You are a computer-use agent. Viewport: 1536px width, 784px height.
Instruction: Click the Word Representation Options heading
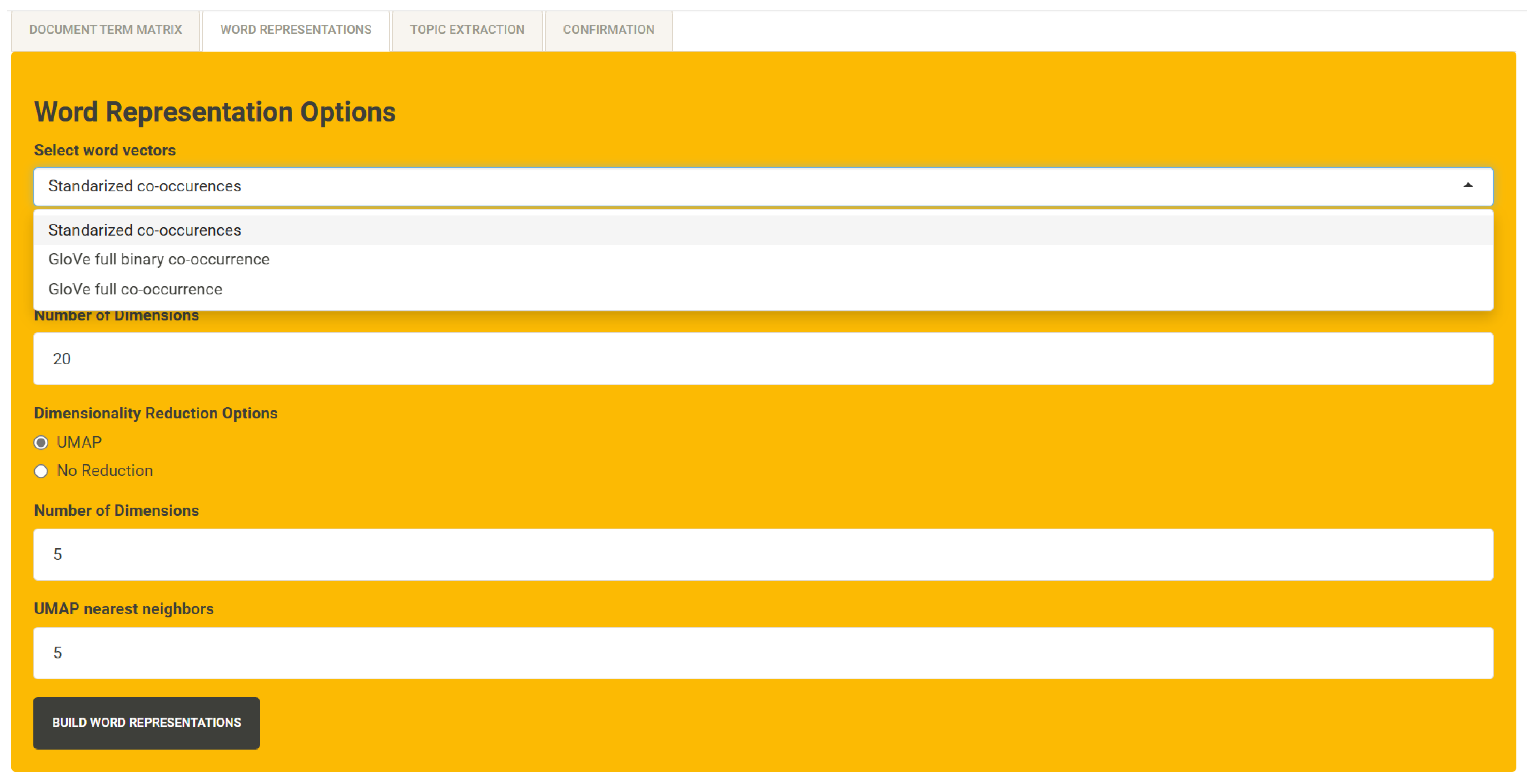point(215,112)
